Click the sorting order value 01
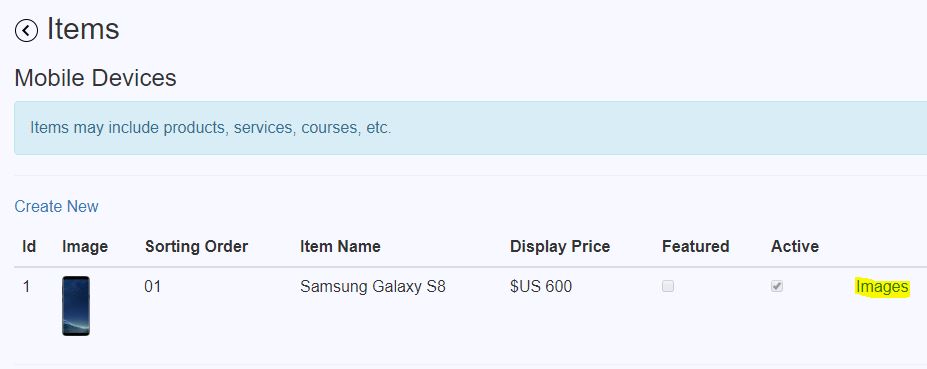The width and height of the screenshot is (927, 369). click(x=153, y=287)
